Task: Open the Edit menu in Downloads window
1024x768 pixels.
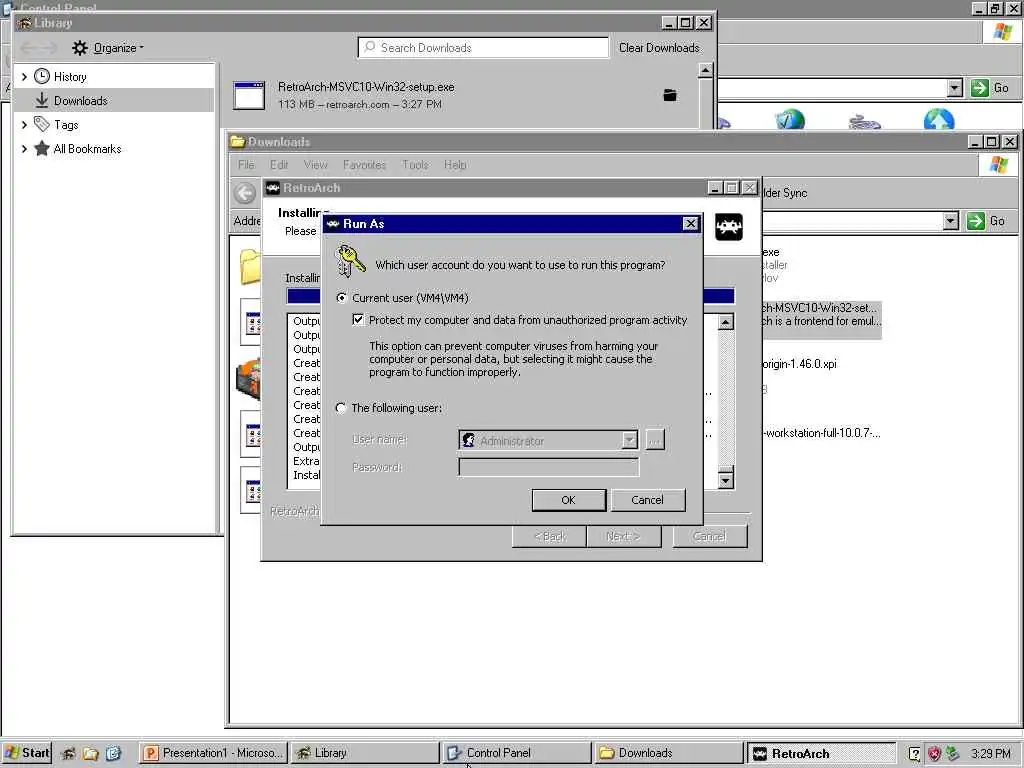Action: pos(279,165)
